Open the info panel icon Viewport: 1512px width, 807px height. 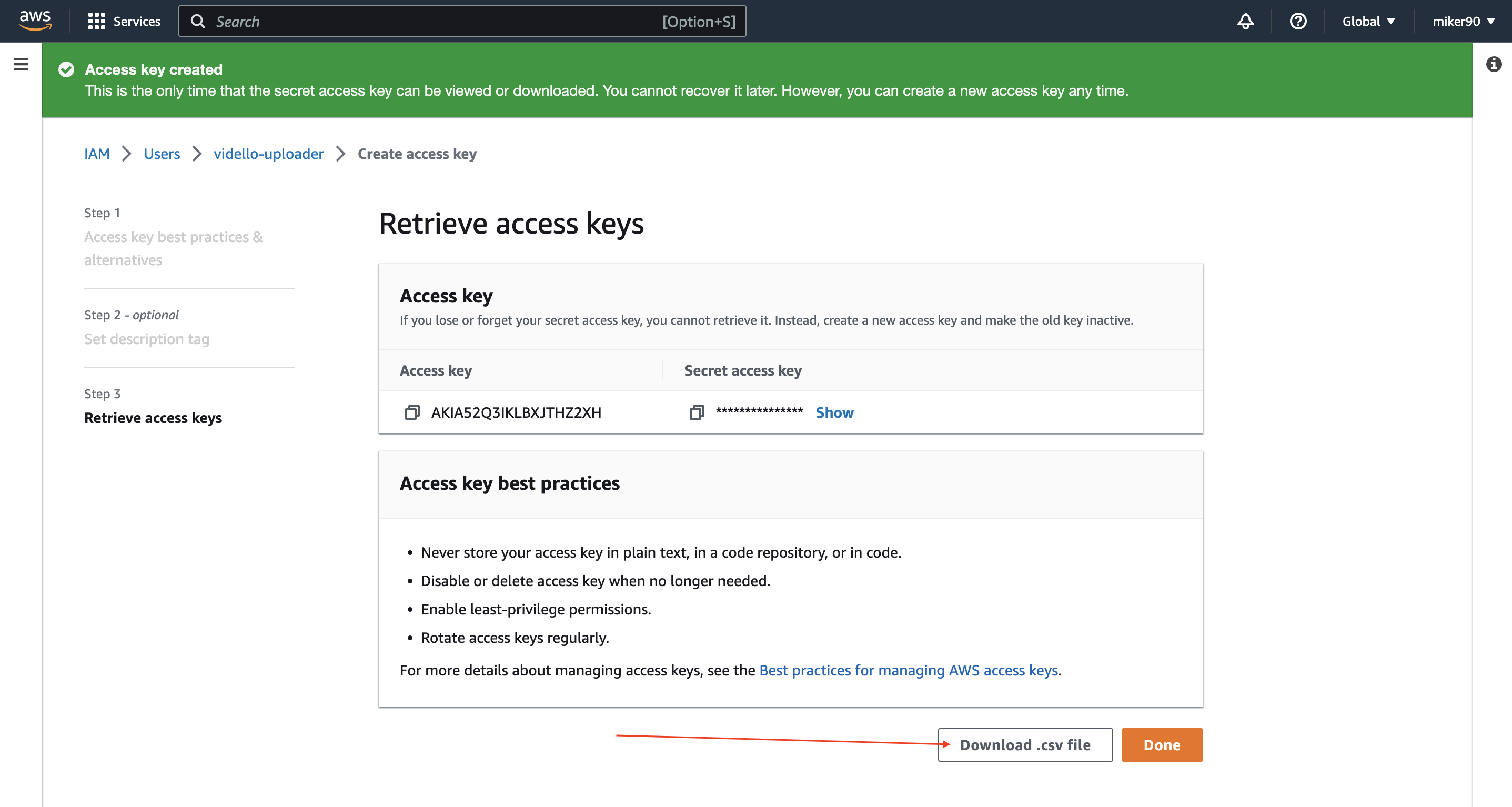click(1494, 64)
